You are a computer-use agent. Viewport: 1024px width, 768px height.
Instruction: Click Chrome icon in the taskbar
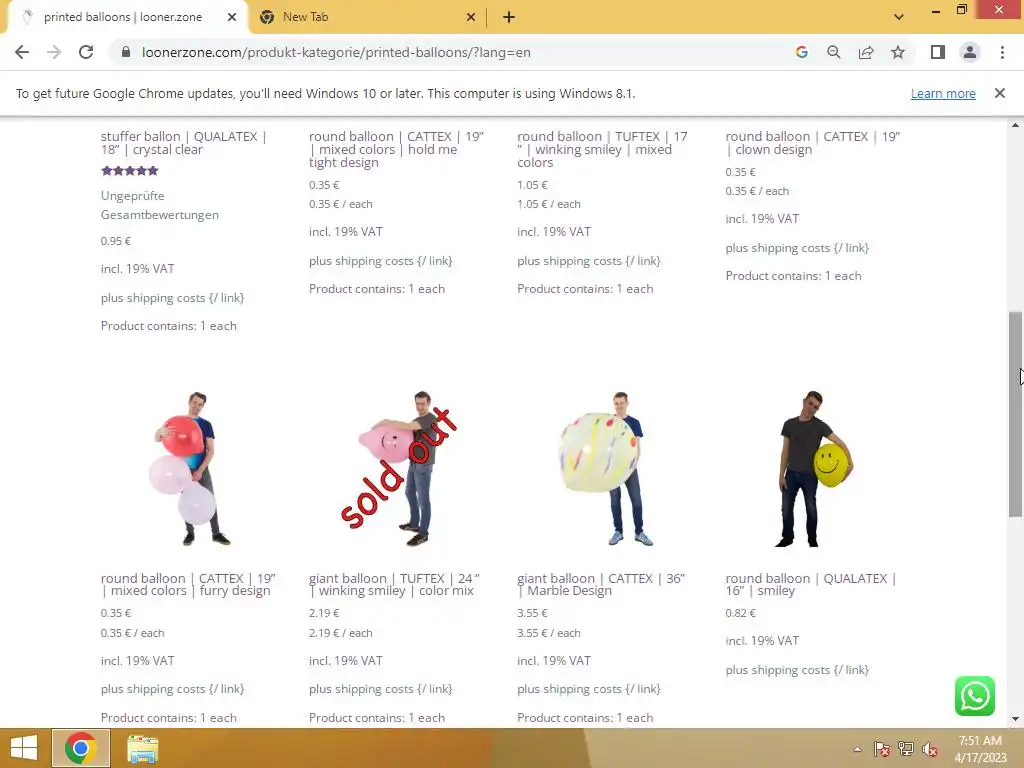(x=81, y=748)
